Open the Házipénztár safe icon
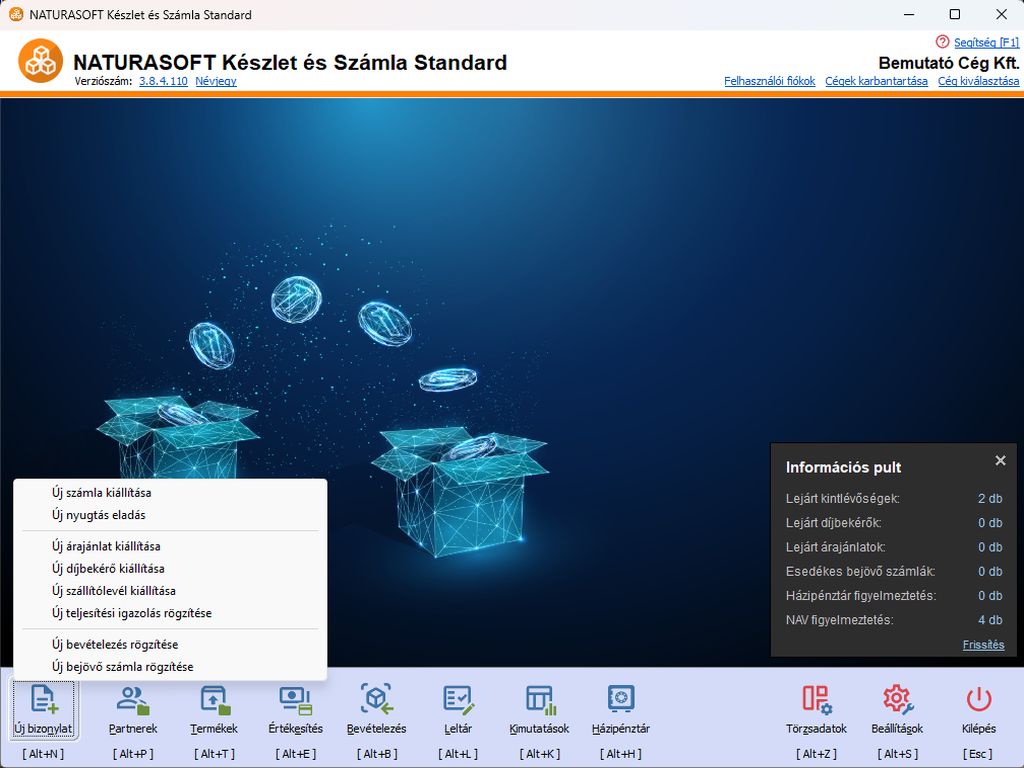 click(621, 700)
